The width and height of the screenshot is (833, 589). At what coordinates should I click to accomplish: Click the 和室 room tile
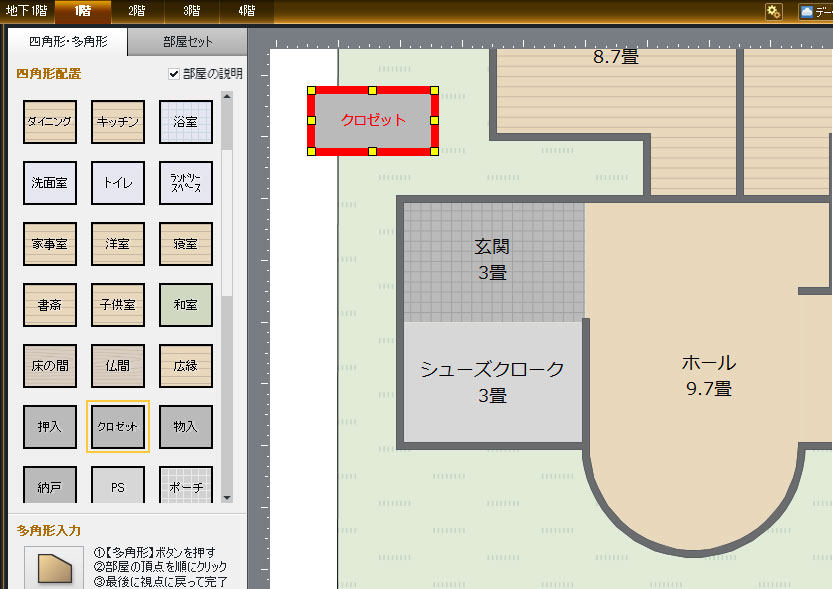click(185, 305)
